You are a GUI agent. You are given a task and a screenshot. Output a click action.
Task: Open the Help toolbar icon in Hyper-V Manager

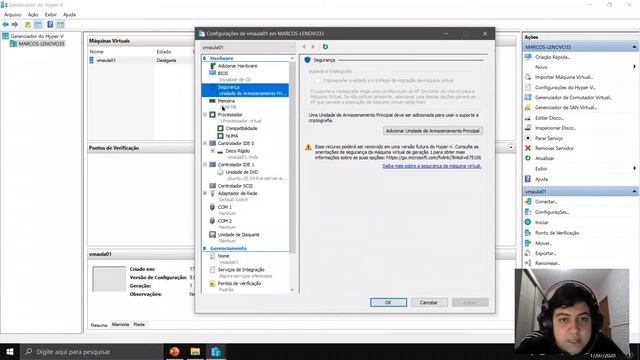tap(50, 24)
